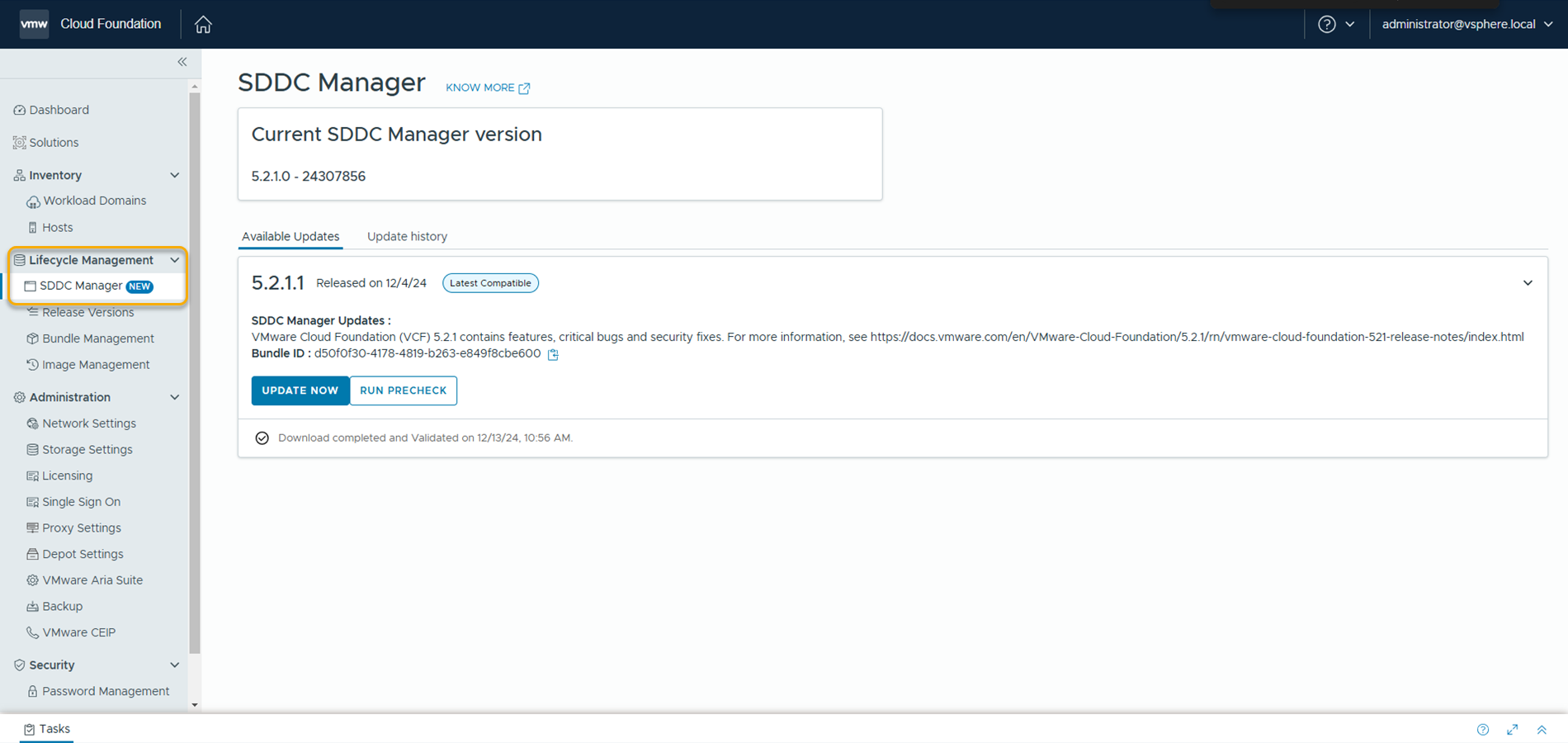Open Hosts under Inventory
Image resolution: width=1568 pixels, height=743 pixels.
(x=57, y=227)
